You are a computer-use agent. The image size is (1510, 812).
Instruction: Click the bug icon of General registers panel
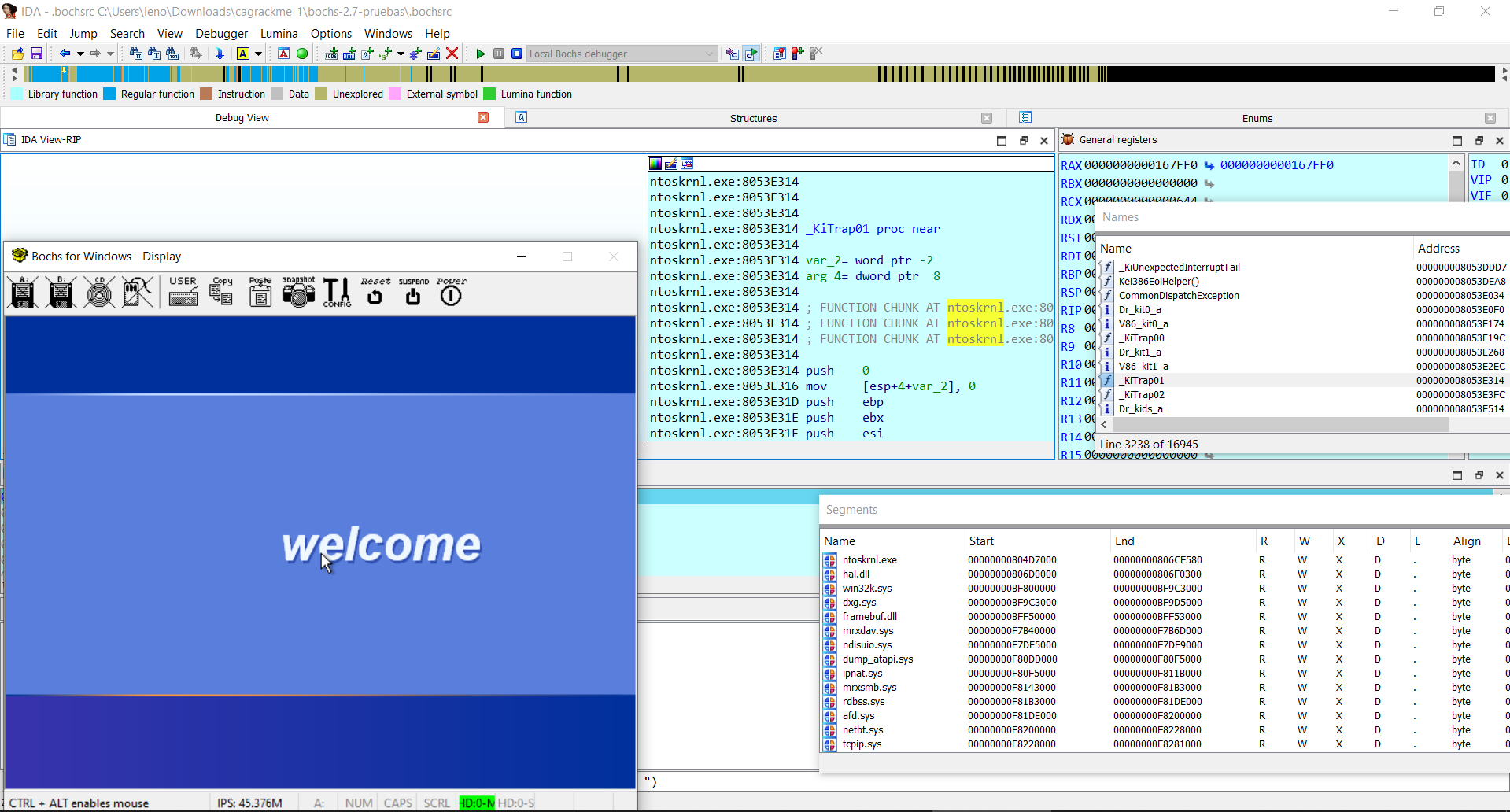pos(1068,139)
